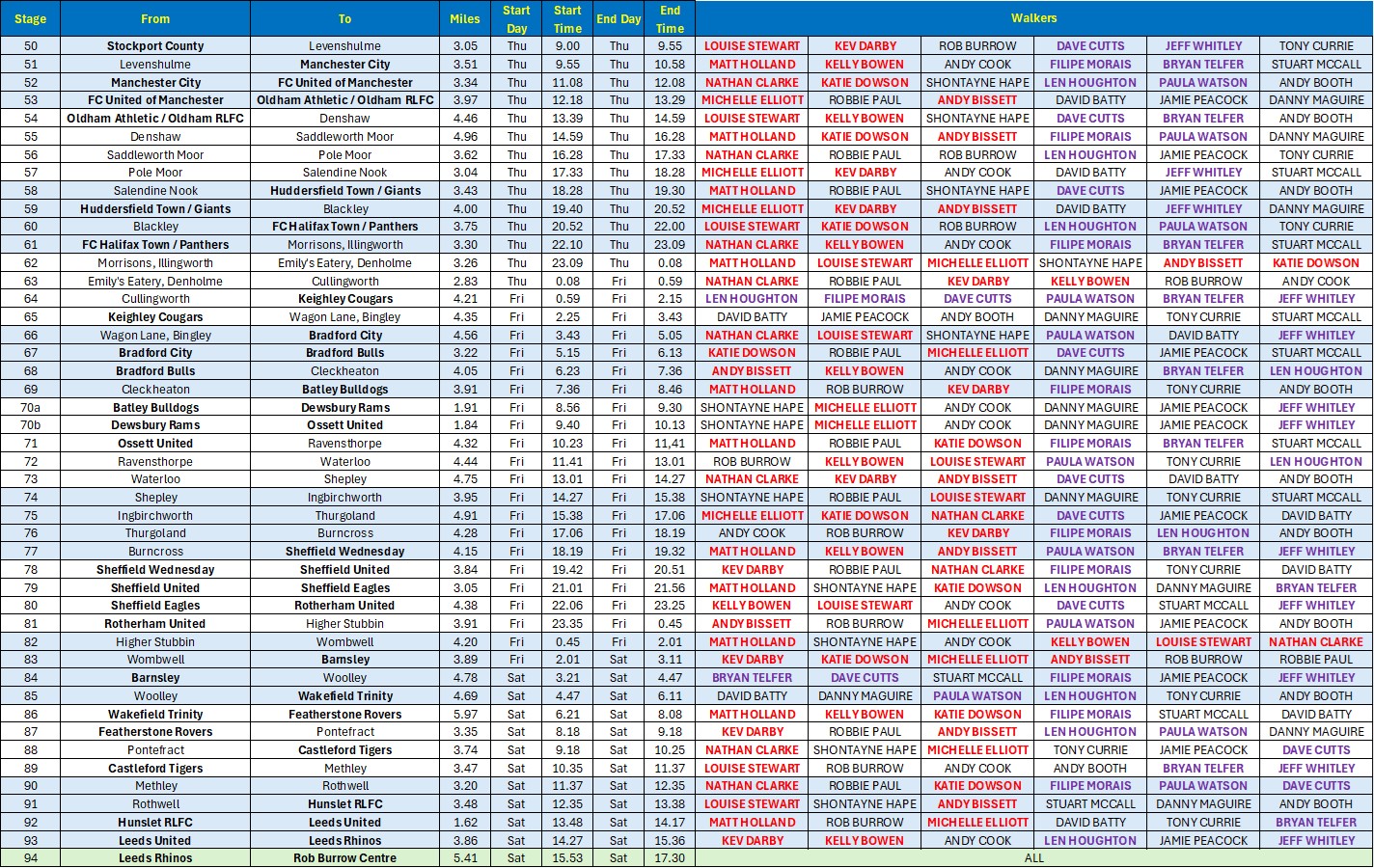Click Methley in stage 89 To column
Image resolution: width=1374 pixels, height=868 pixels.
coord(345,769)
